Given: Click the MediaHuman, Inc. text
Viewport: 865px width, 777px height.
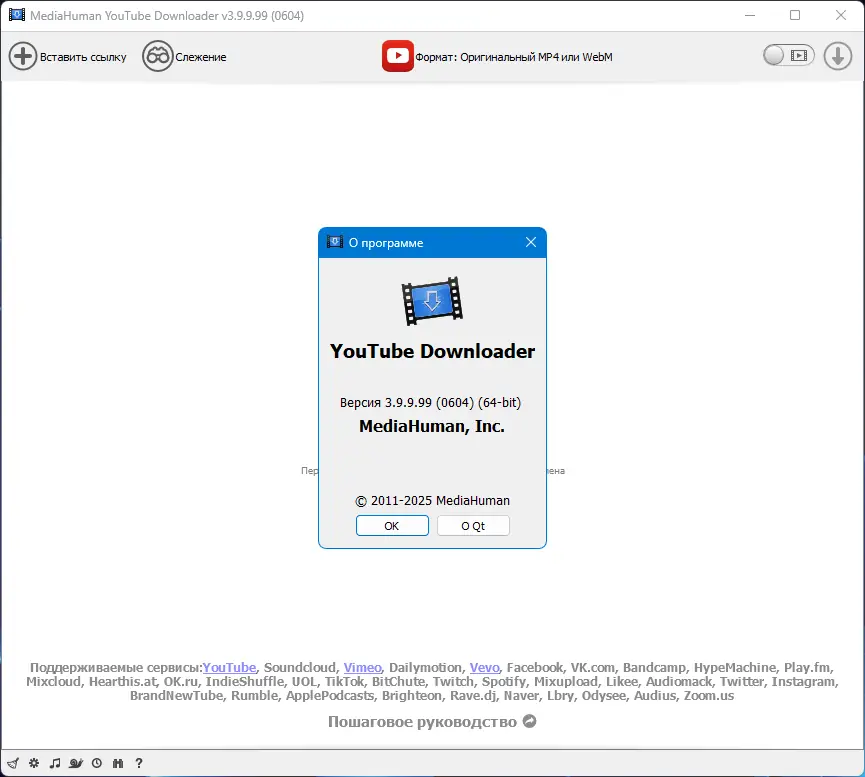Looking at the screenshot, I should point(432,426).
